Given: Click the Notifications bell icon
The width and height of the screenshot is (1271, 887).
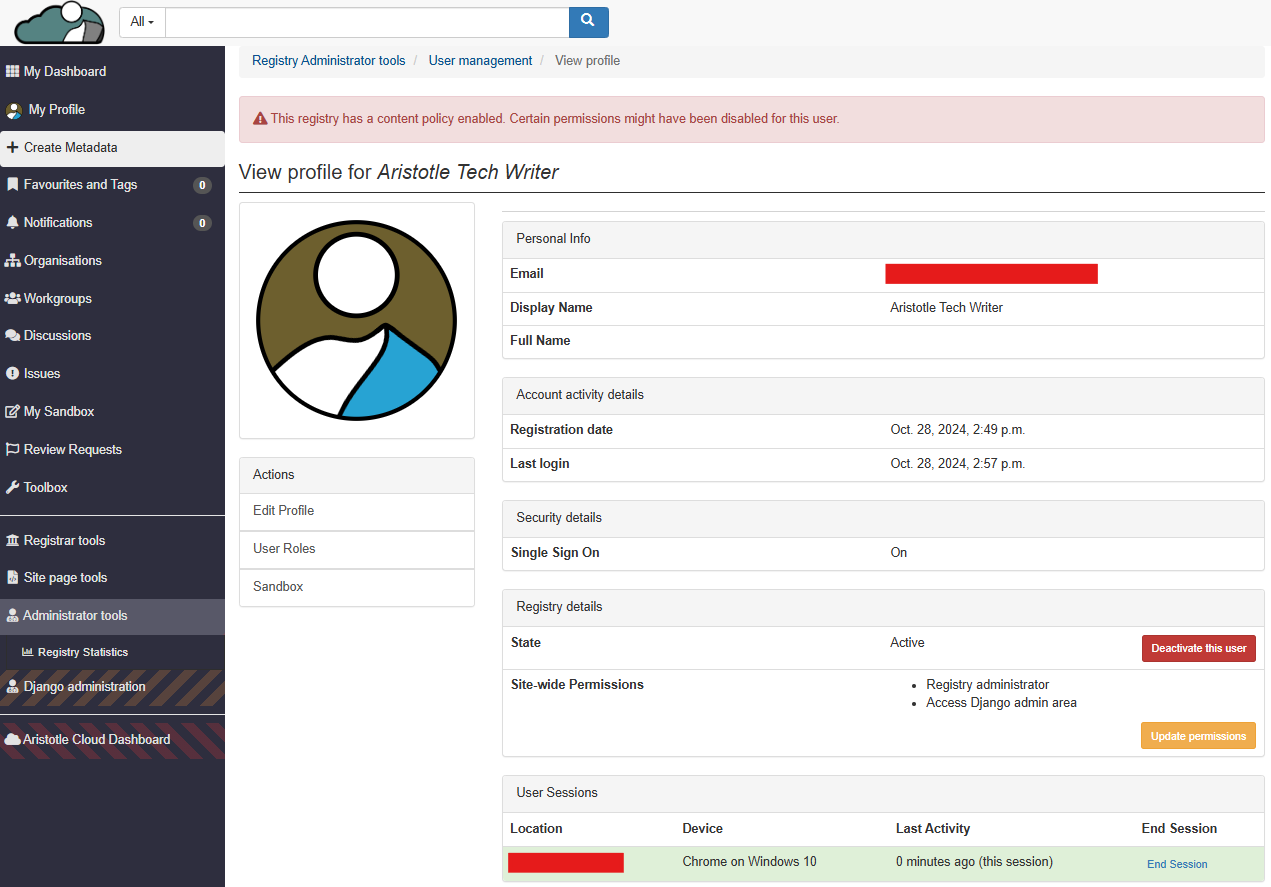Looking at the screenshot, I should tap(13, 223).
